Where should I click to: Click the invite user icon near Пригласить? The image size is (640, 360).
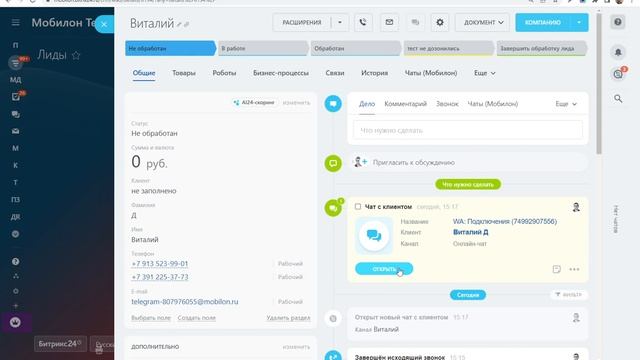point(360,162)
